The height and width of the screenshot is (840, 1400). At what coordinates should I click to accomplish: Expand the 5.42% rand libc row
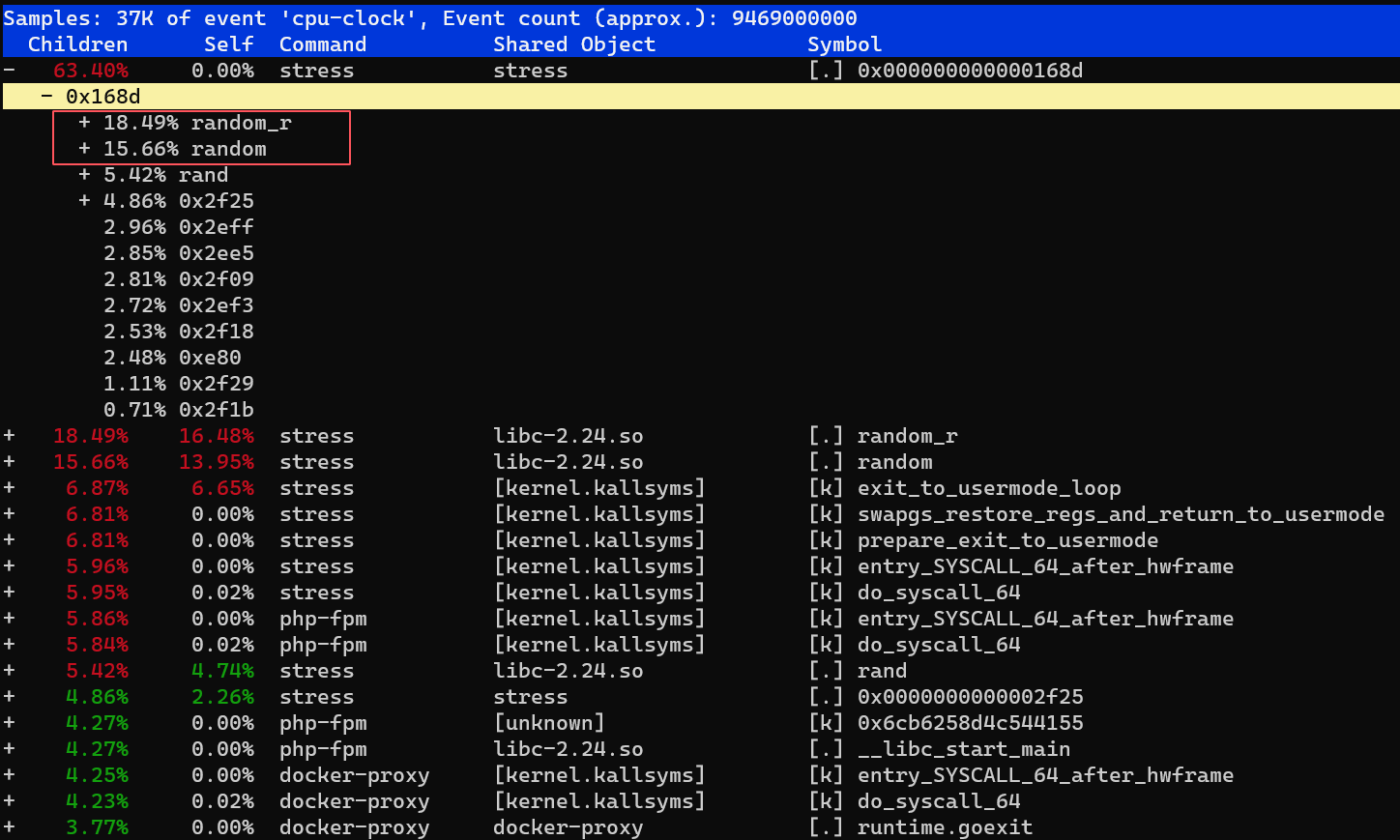pyautogui.click(x=9, y=671)
